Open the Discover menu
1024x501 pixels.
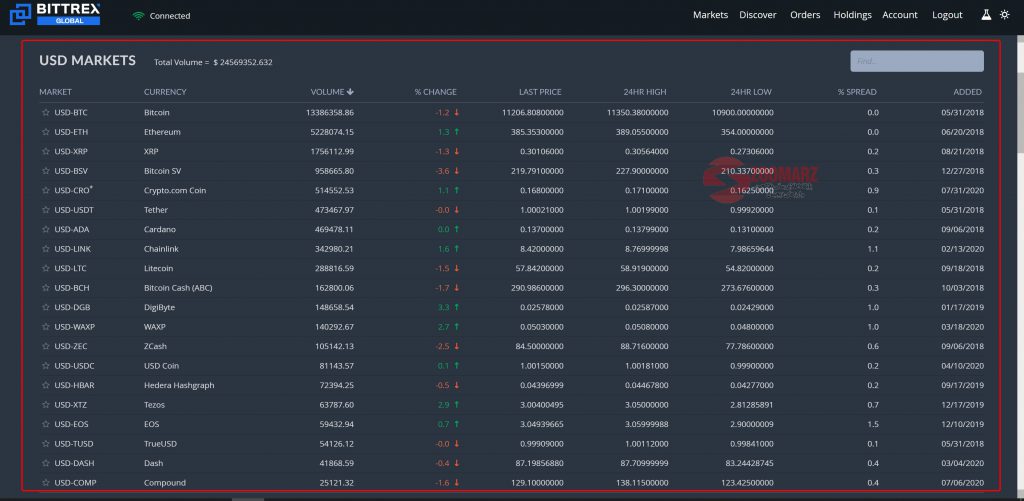pos(758,15)
